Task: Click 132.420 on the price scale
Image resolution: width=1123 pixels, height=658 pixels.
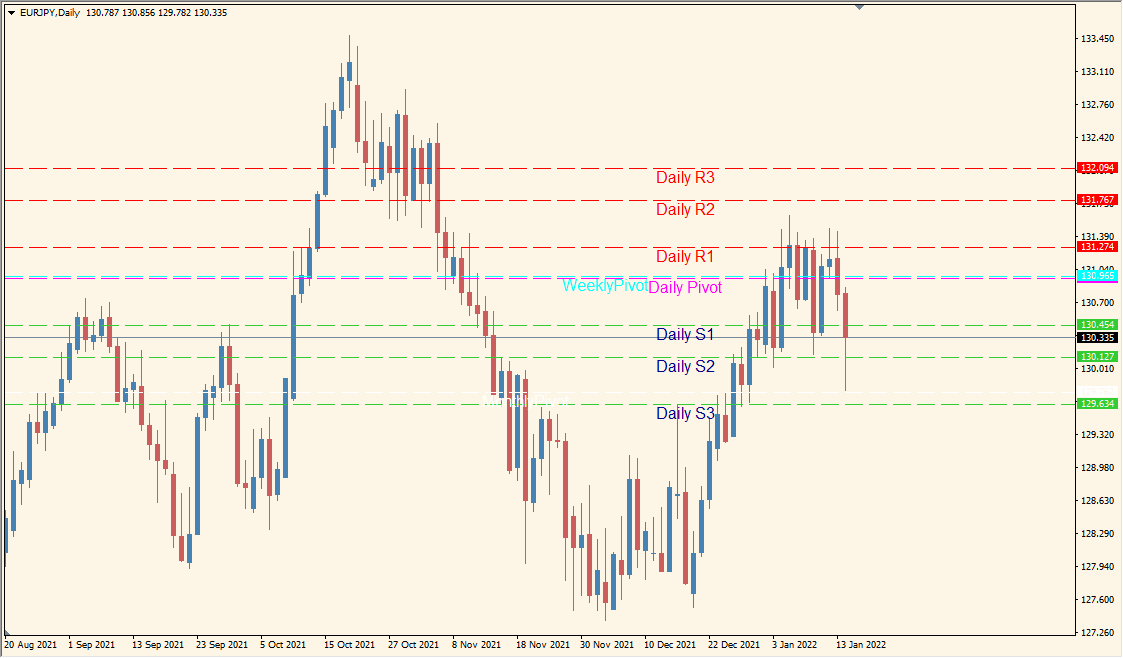Action: (1097, 137)
